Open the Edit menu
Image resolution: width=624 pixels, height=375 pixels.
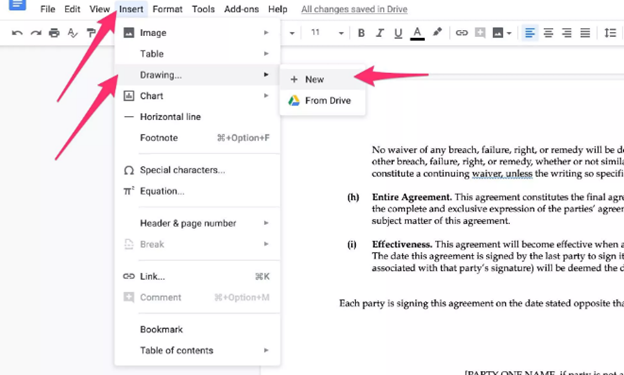tap(72, 9)
